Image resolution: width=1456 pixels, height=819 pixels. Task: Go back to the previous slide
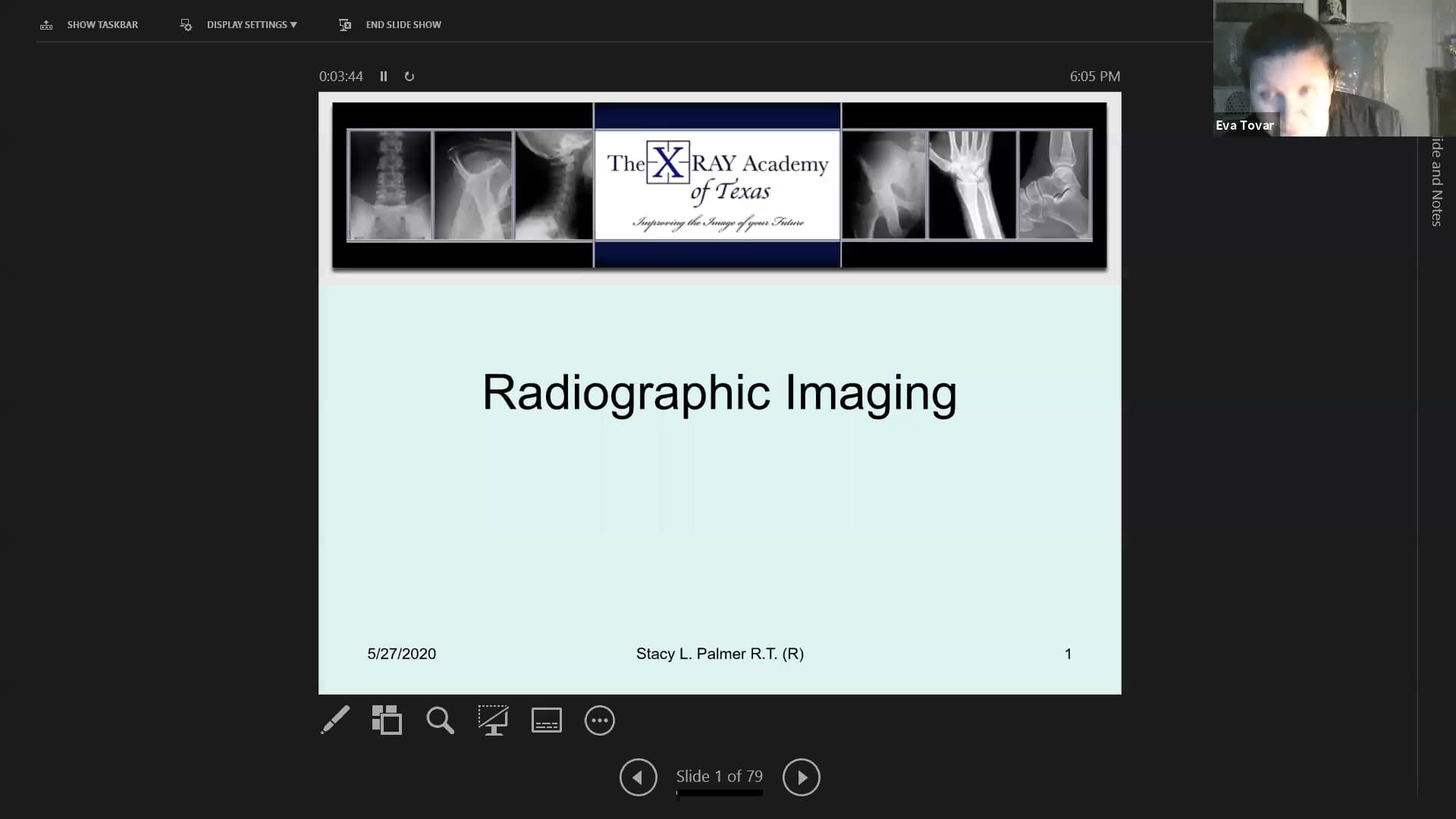tap(638, 777)
